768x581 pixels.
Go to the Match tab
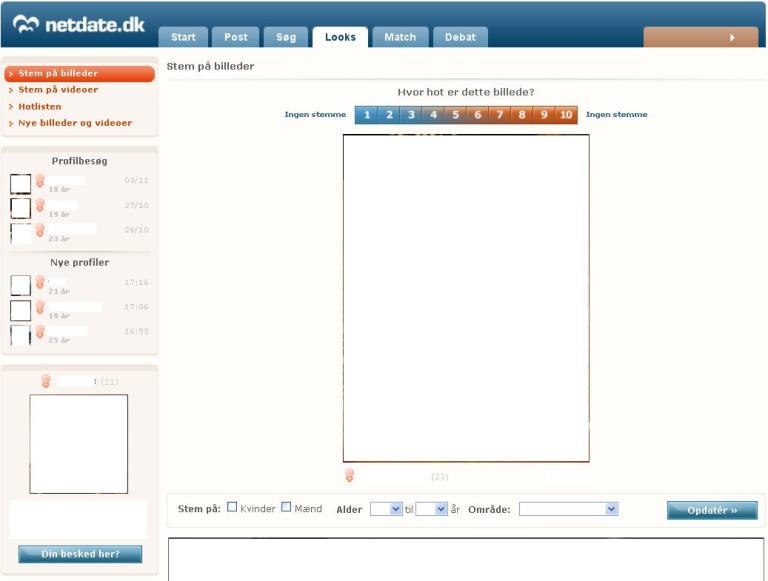coord(400,37)
